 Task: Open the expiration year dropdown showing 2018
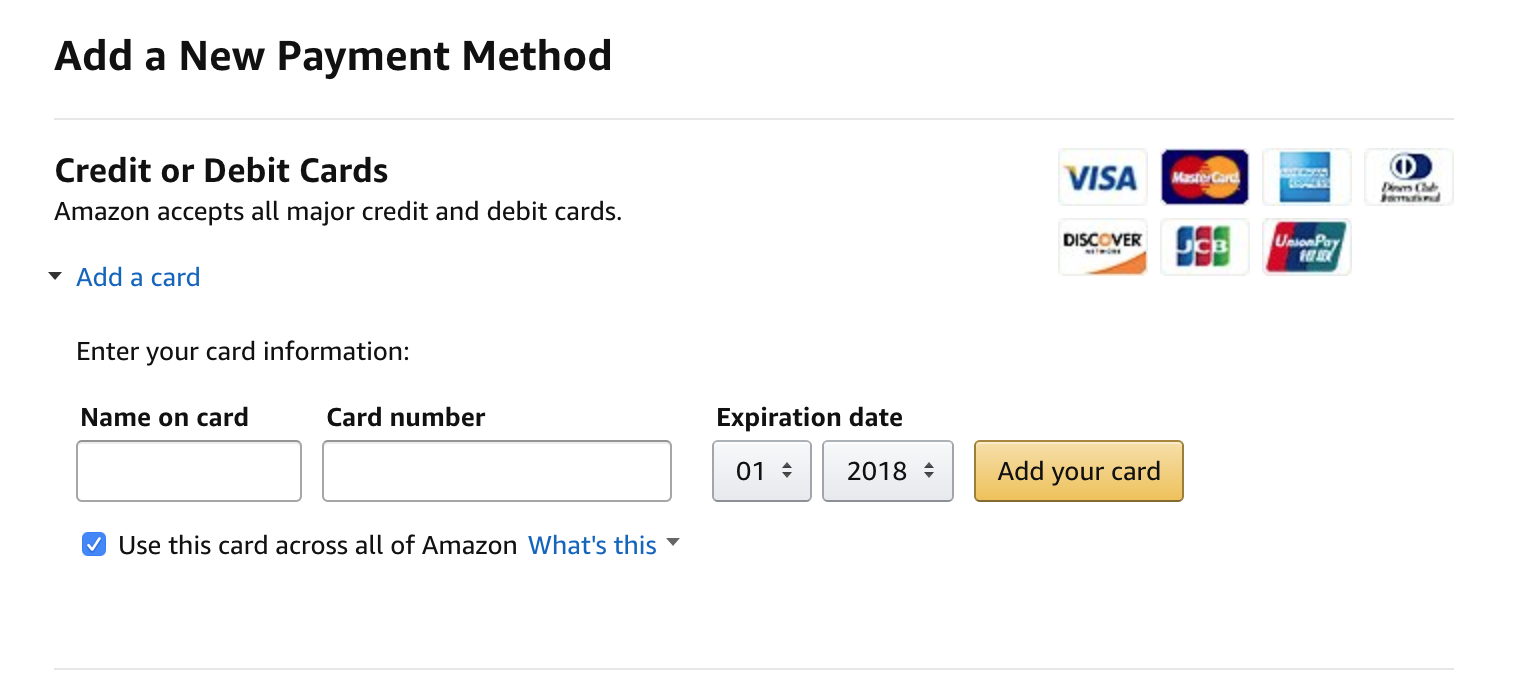click(887, 471)
